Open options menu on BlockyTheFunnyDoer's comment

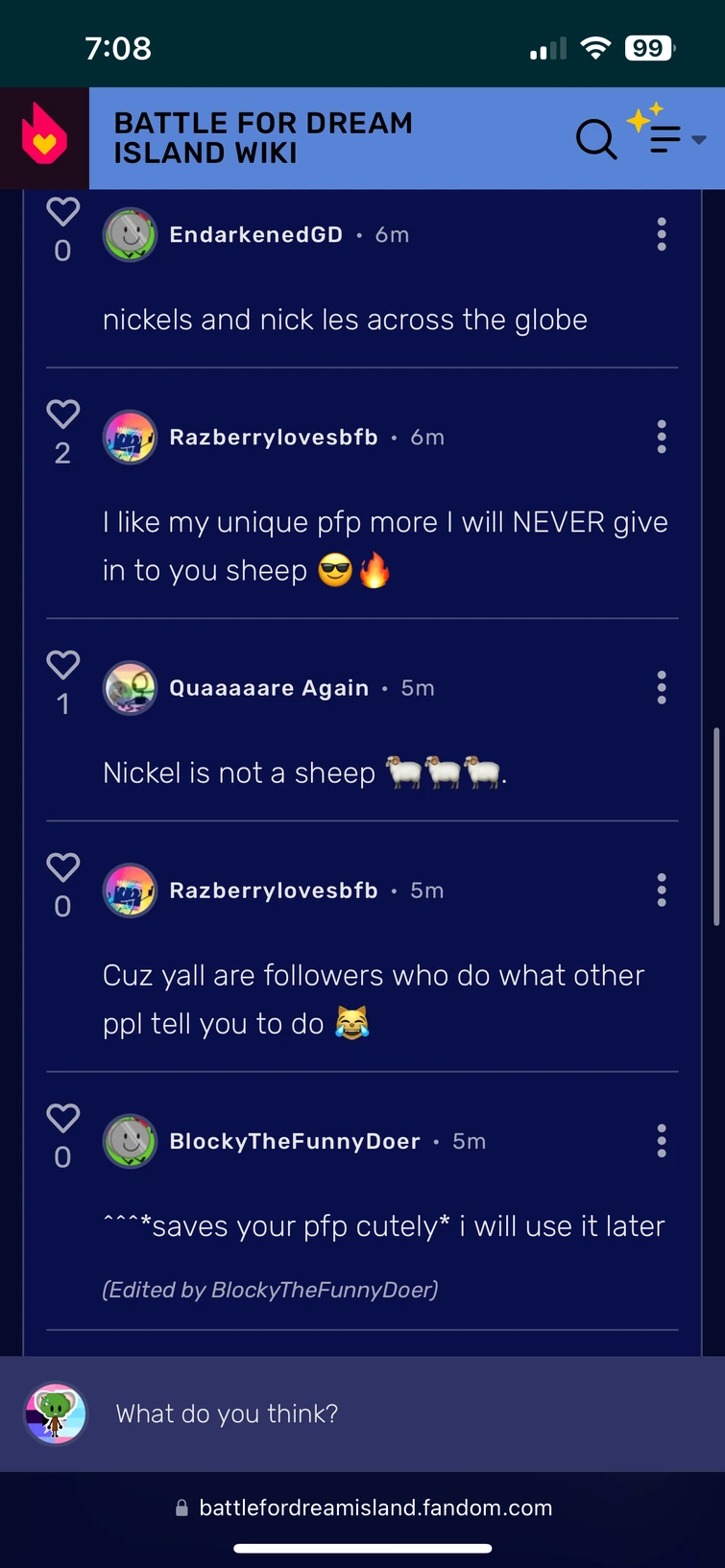(x=662, y=1141)
